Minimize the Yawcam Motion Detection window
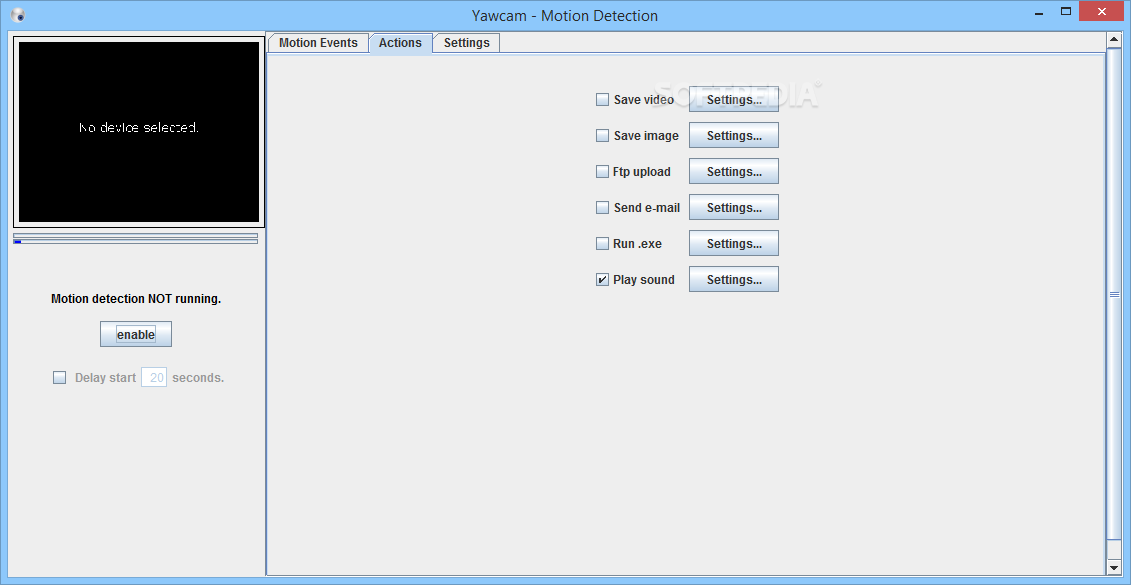This screenshot has height=585, width=1131. coord(1038,12)
